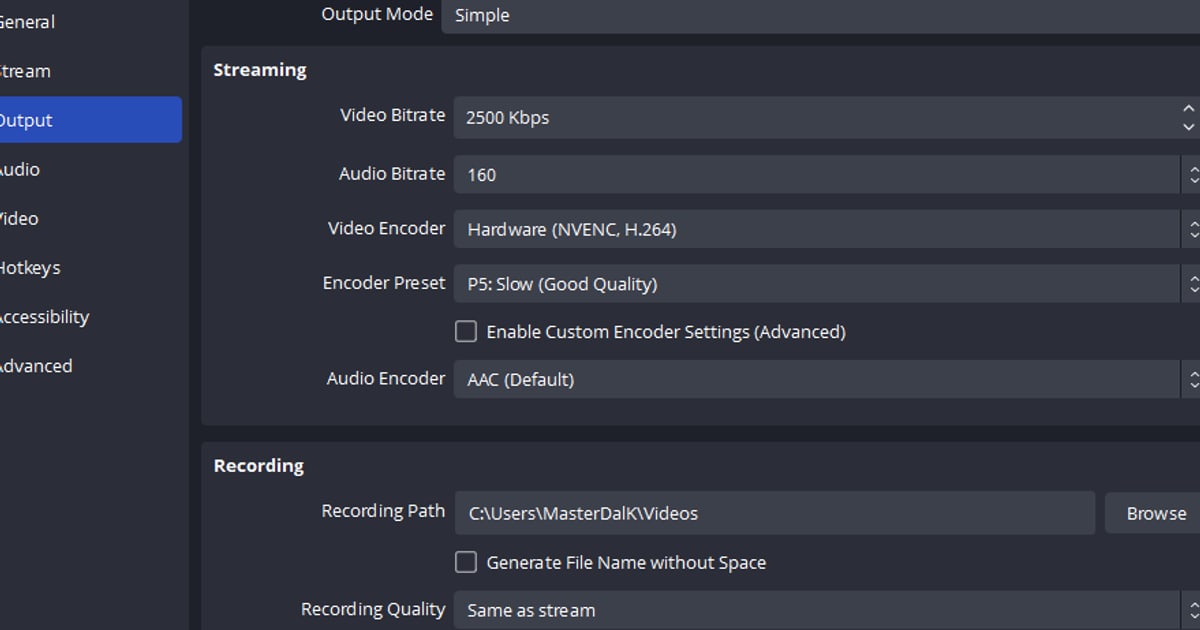Switch to the Advanced settings section
This screenshot has height=630, width=1200.
(36, 366)
